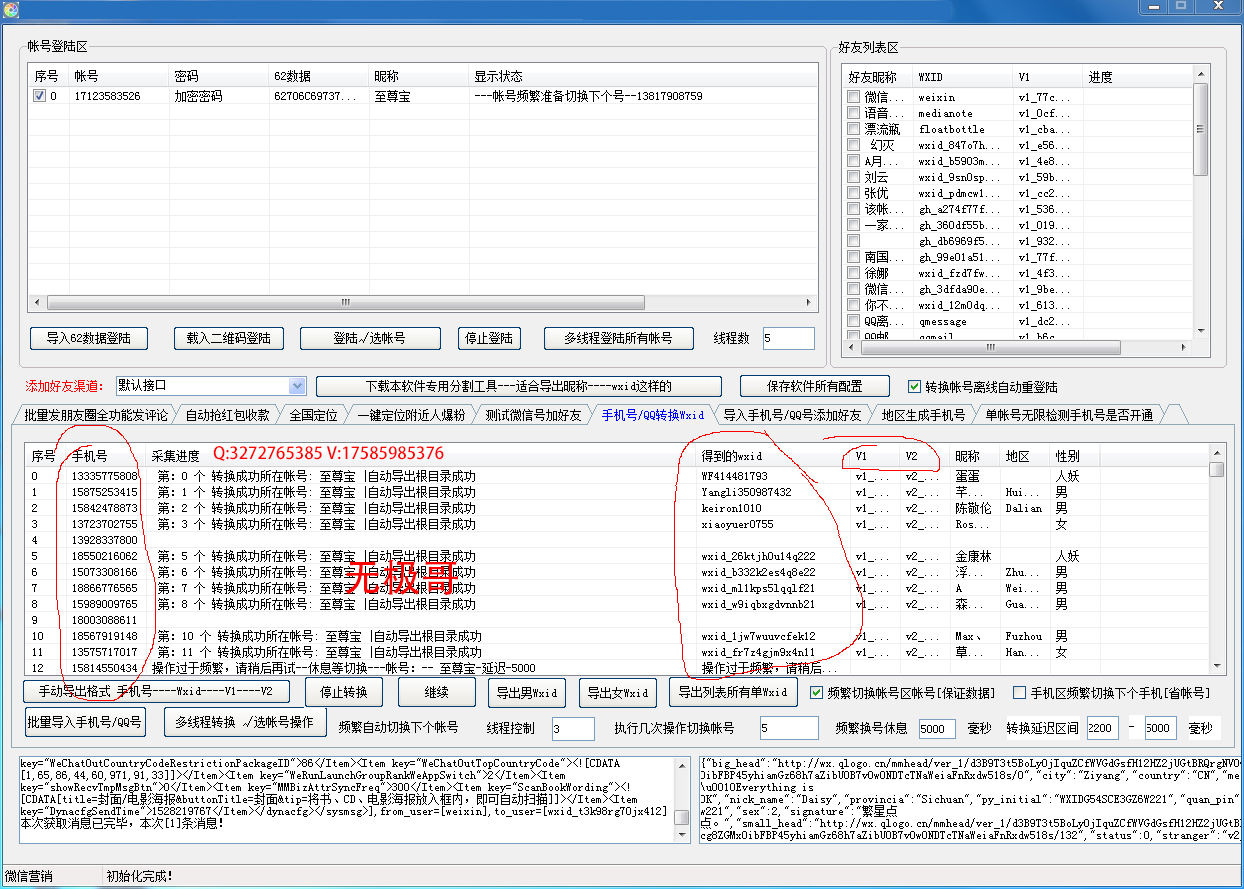
Task: Disable 转换帐号离线自动重登陆 checkbox
Action: (914, 387)
